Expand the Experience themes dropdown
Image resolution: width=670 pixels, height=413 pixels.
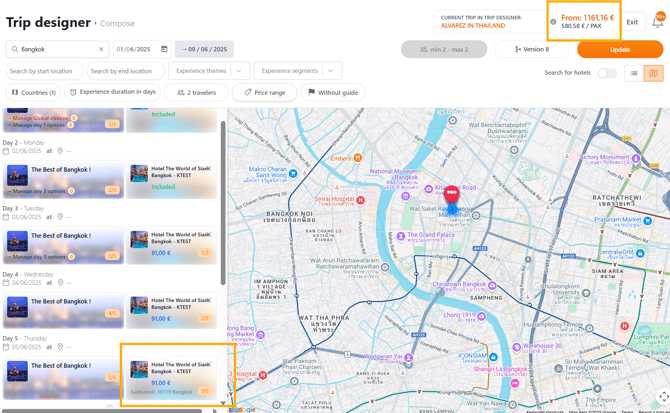(239, 71)
